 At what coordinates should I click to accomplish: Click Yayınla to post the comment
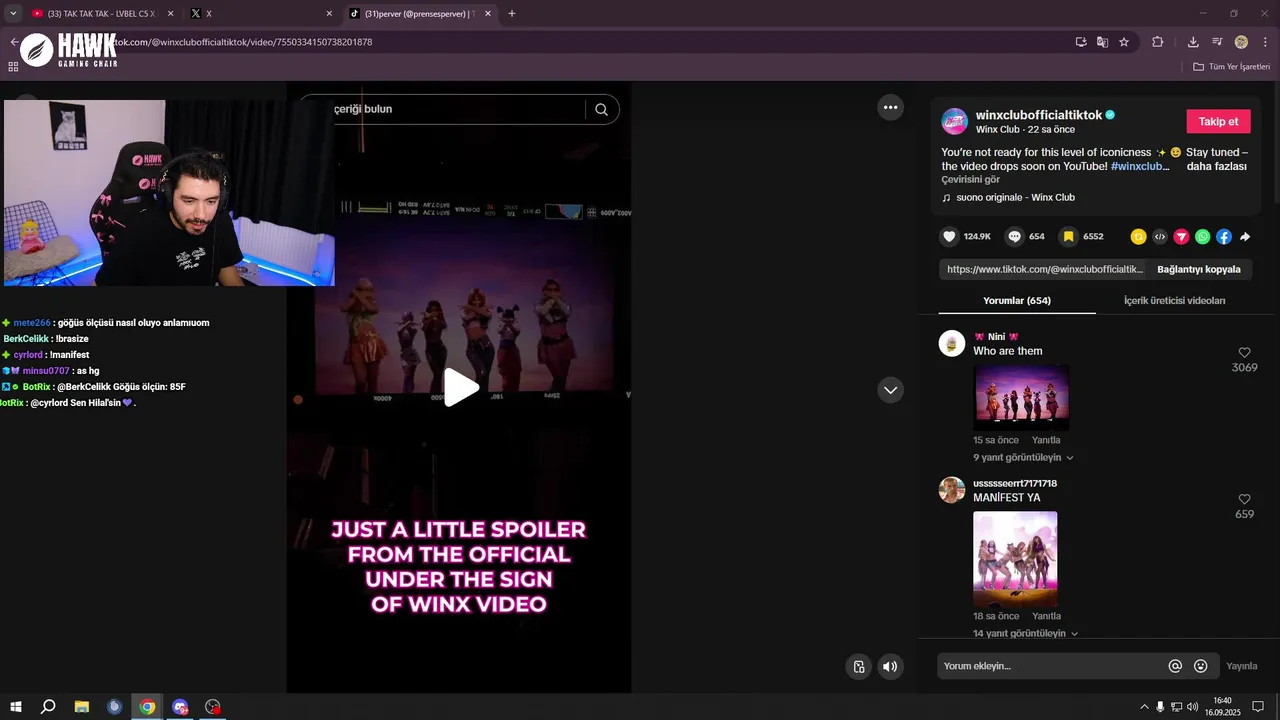click(1242, 666)
